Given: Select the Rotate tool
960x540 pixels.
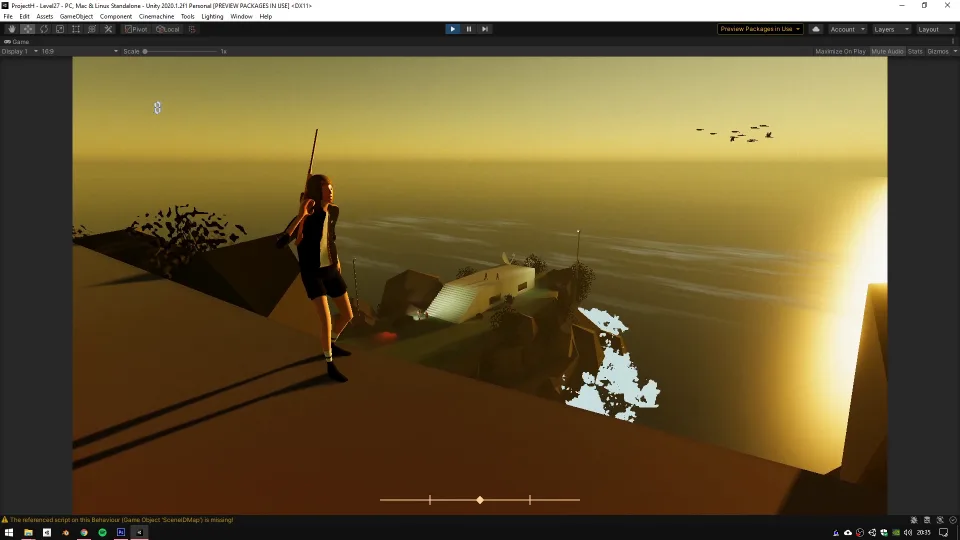Looking at the screenshot, I should click(x=44, y=29).
